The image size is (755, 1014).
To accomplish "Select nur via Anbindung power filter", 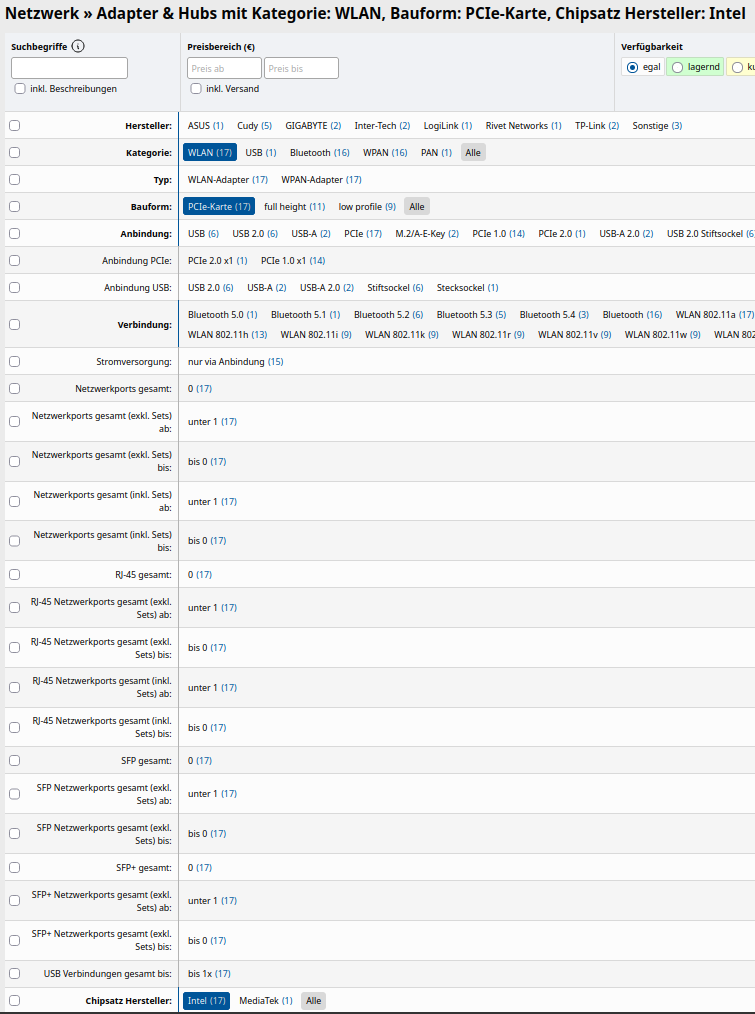I will click(x=235, y=361).
